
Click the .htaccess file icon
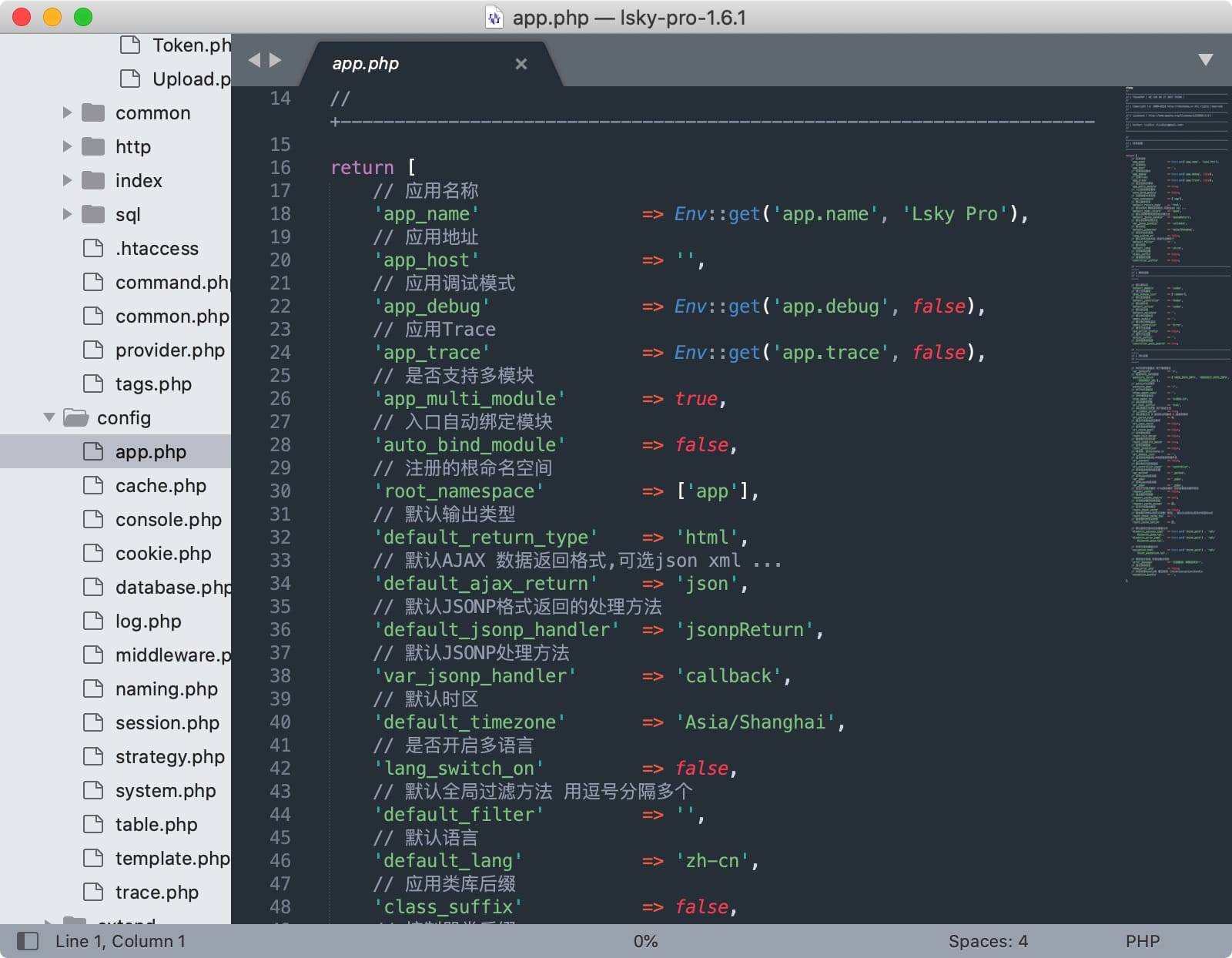click(93, 248)
